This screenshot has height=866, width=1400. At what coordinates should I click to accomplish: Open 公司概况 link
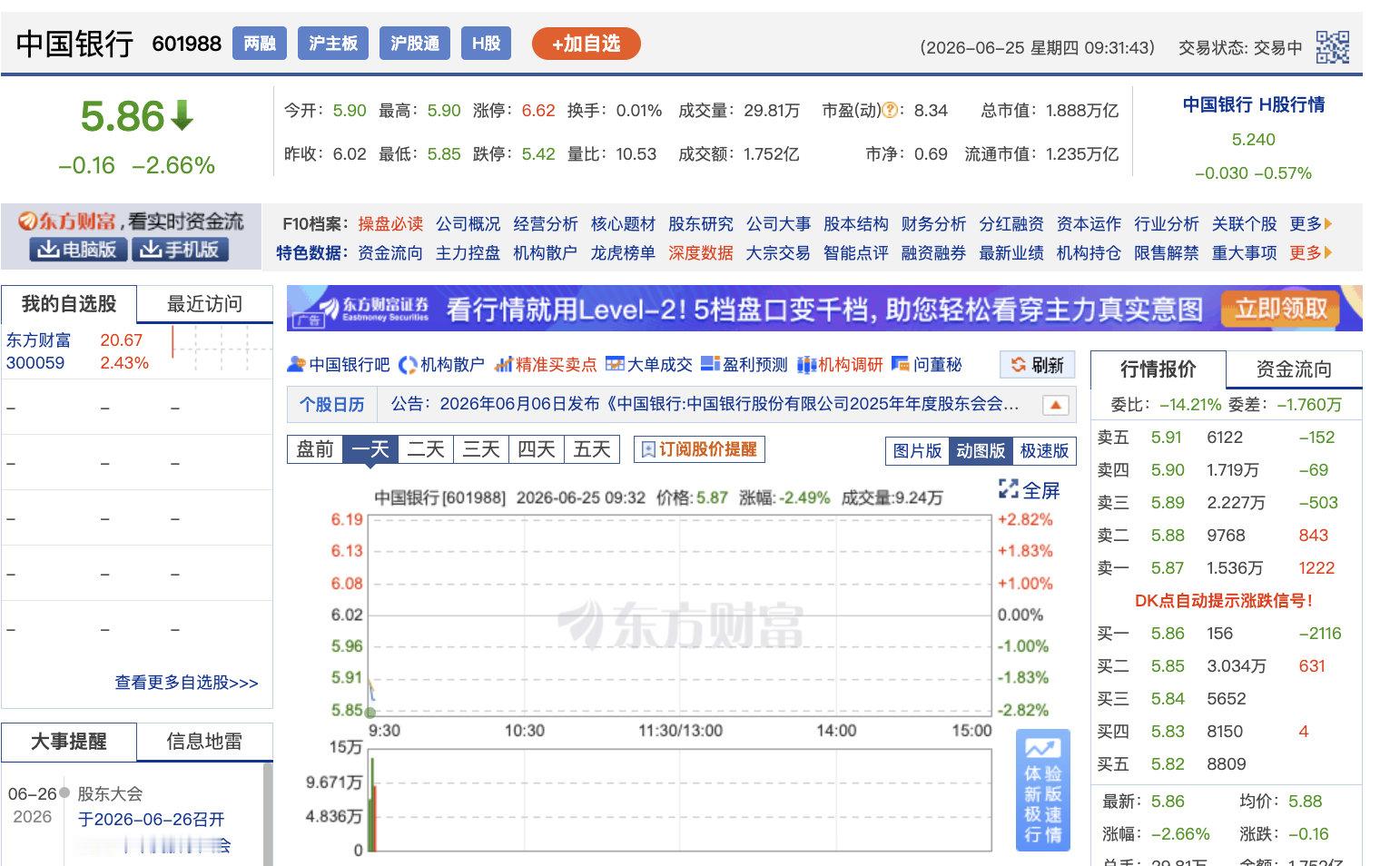coord(468,223)
